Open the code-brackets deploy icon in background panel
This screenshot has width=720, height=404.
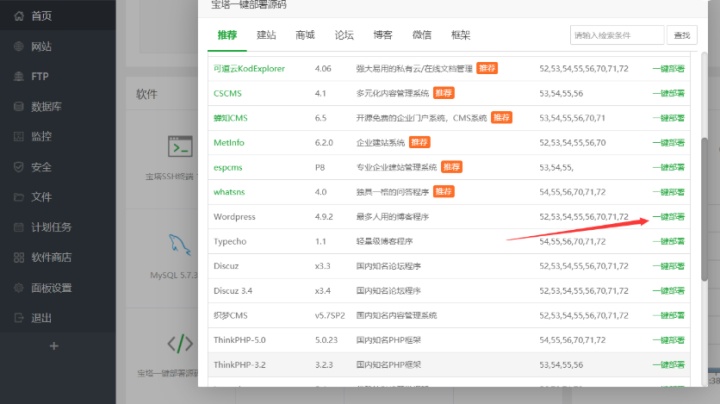(180, 343)
